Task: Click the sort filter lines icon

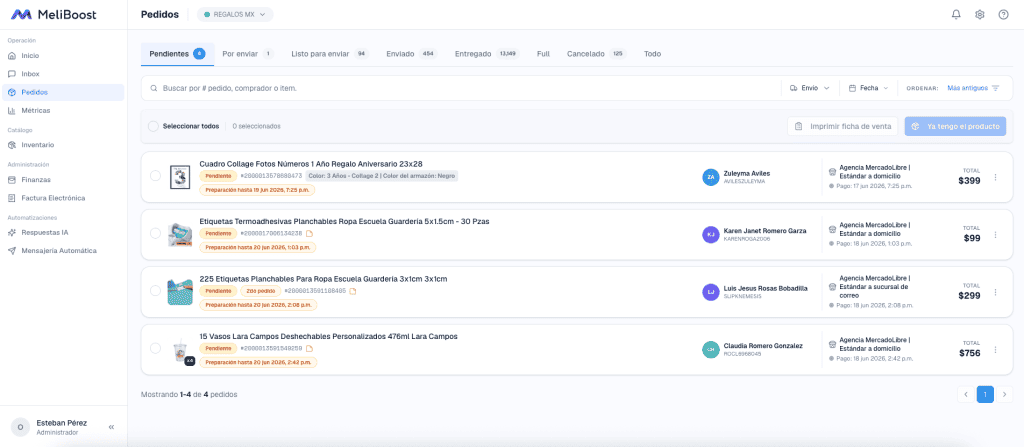Action: (x=995, y=88)
